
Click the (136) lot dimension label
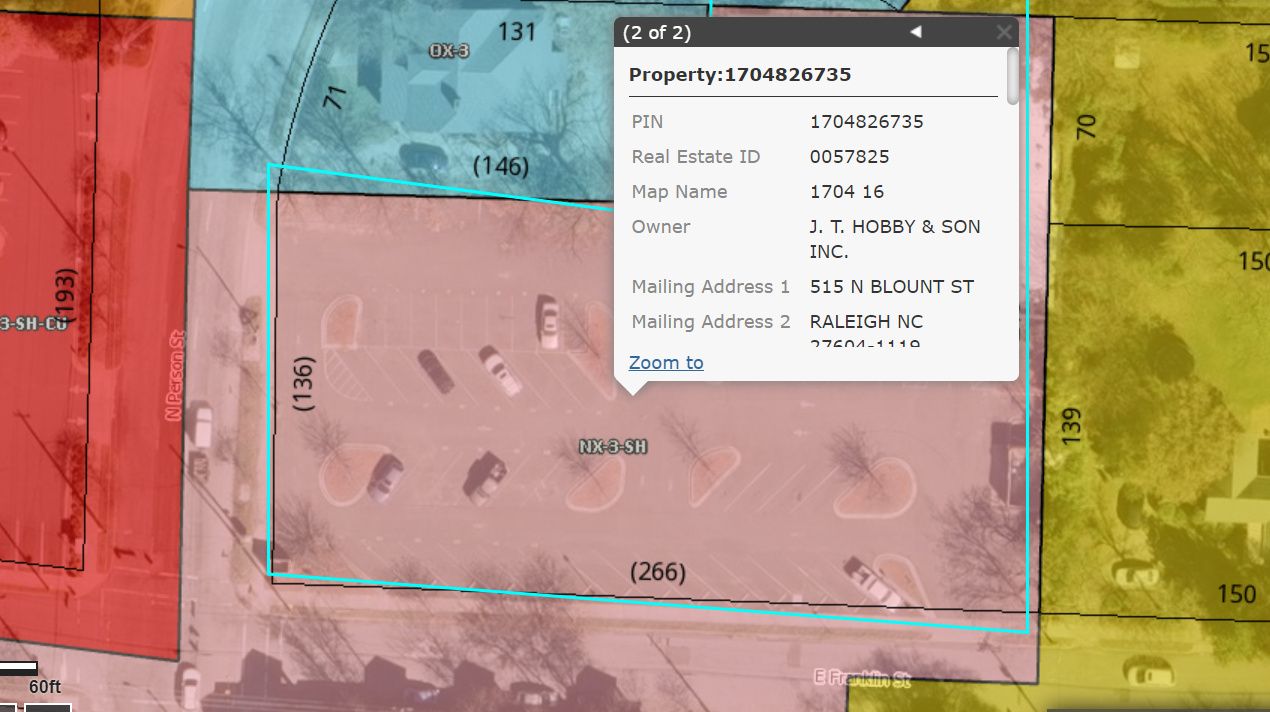pyautogui.click(x=304, y=385)
